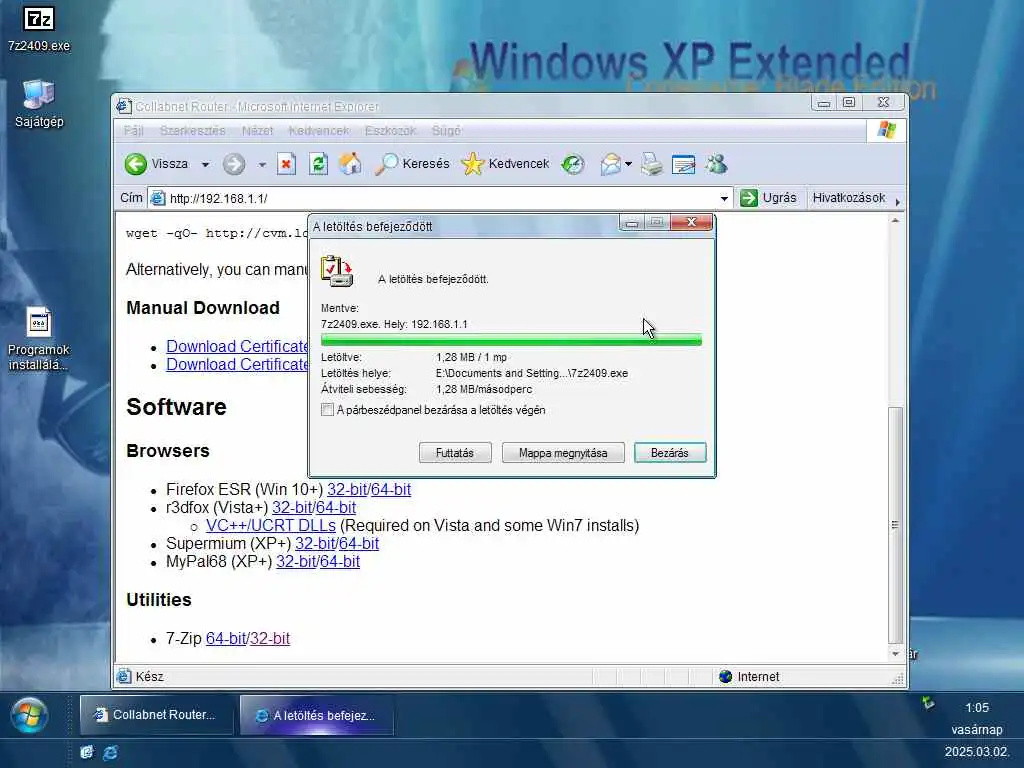Open r3dfox 32-bit link
Screen dimensions: 1024x768
pyautogui.click(x=292, y=507)
